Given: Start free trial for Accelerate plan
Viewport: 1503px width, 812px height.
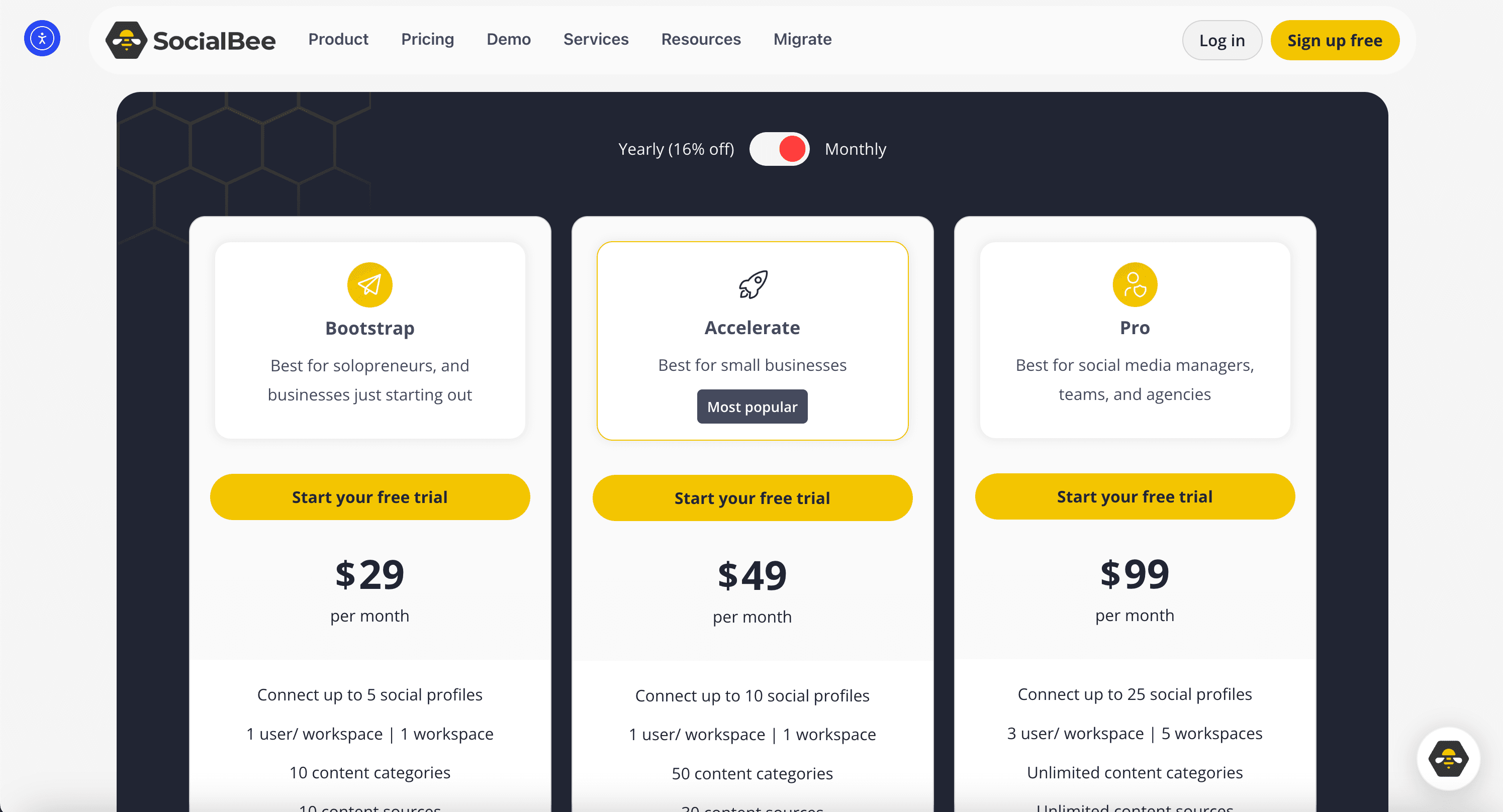Looking at the screenshot, I should click(x=753, y=498).
